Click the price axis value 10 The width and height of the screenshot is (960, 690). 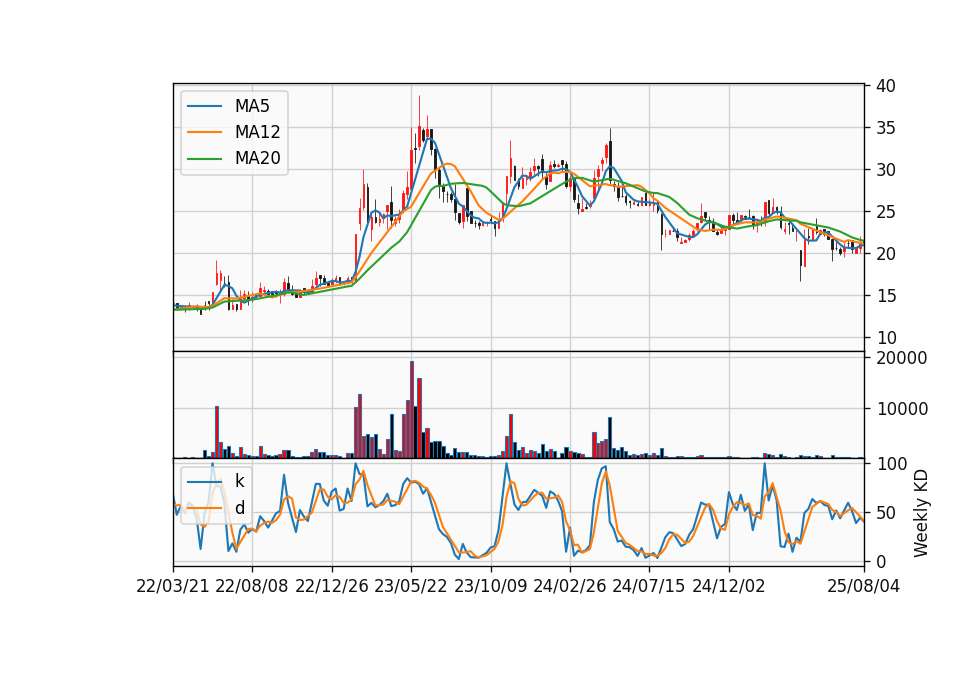885,338
